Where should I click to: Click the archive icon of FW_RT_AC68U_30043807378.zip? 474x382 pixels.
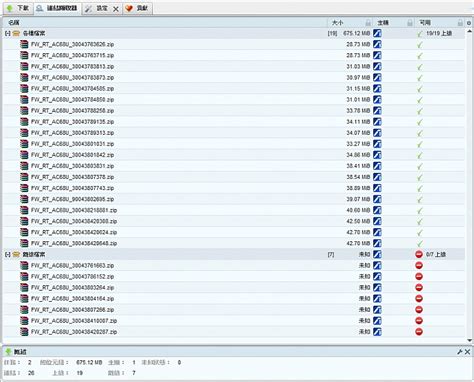click(24, 177)
